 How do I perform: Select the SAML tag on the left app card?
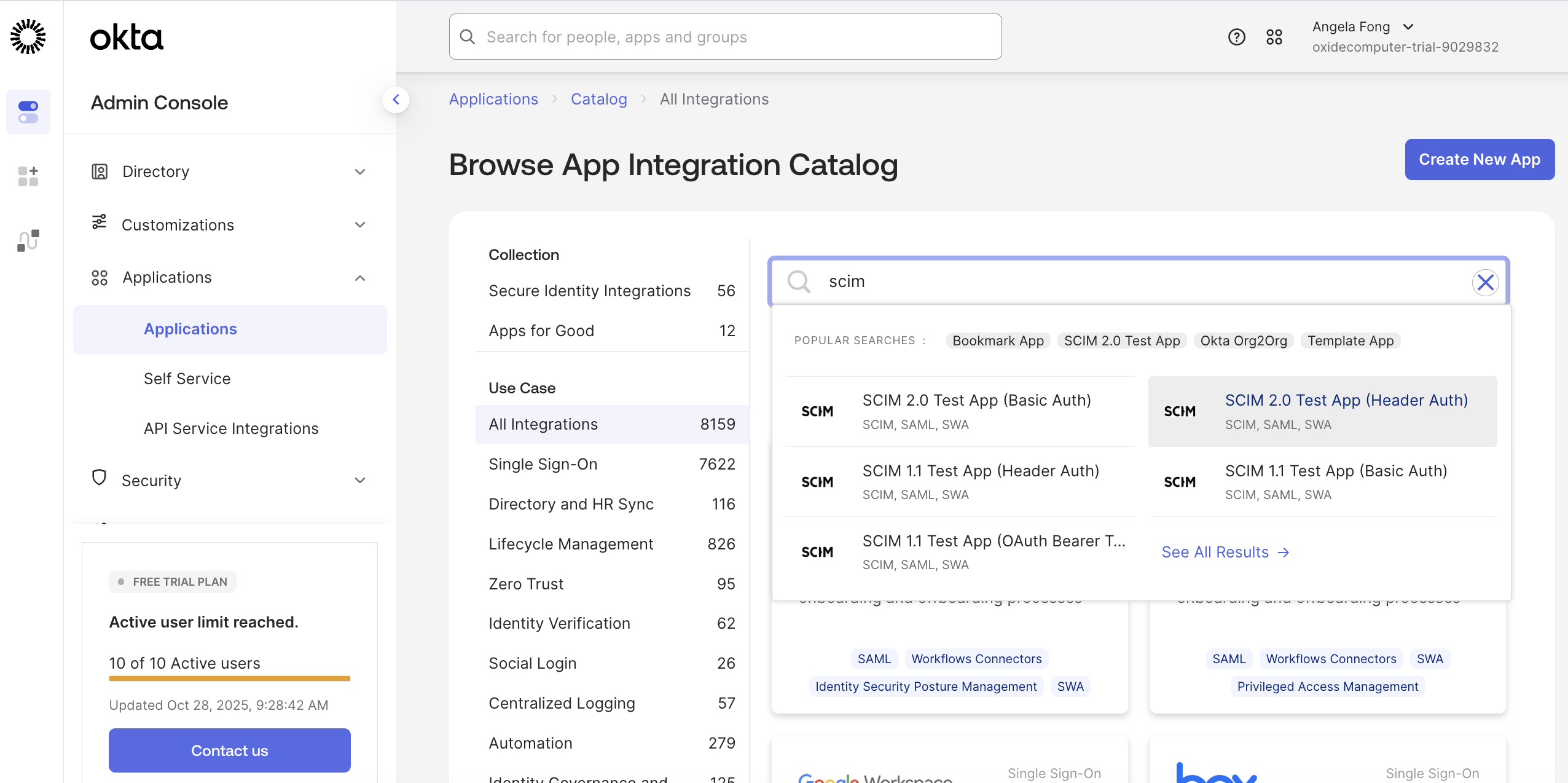(x=874, y=658)
